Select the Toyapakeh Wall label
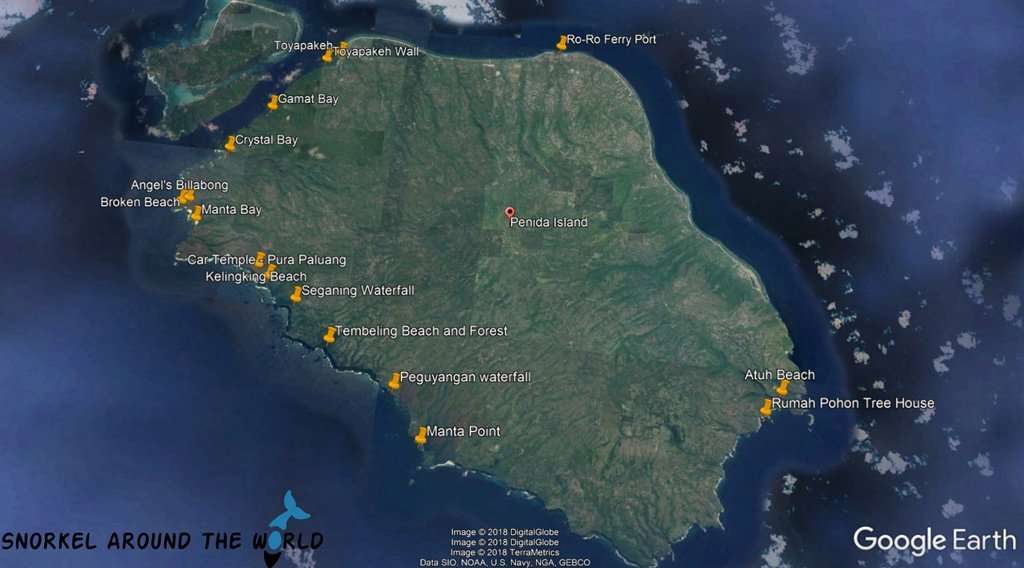The height and width of the screenshot is (568, 1024). pos(377,52)
